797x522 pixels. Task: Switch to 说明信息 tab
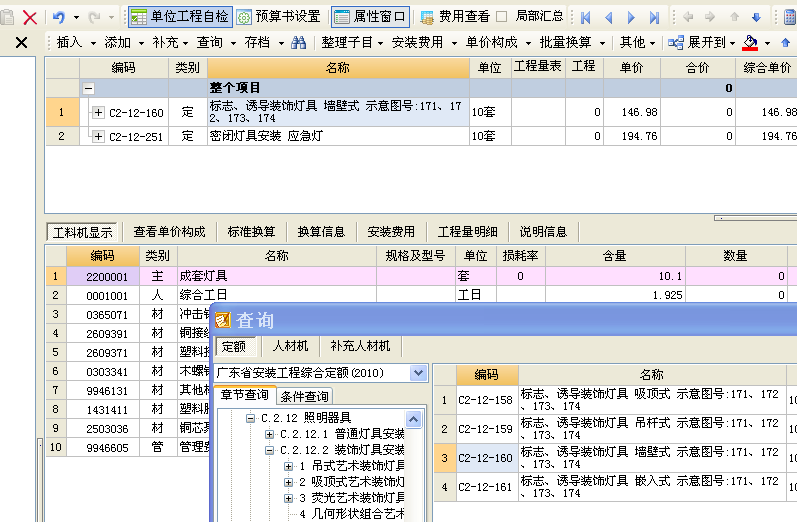(543, 232)
